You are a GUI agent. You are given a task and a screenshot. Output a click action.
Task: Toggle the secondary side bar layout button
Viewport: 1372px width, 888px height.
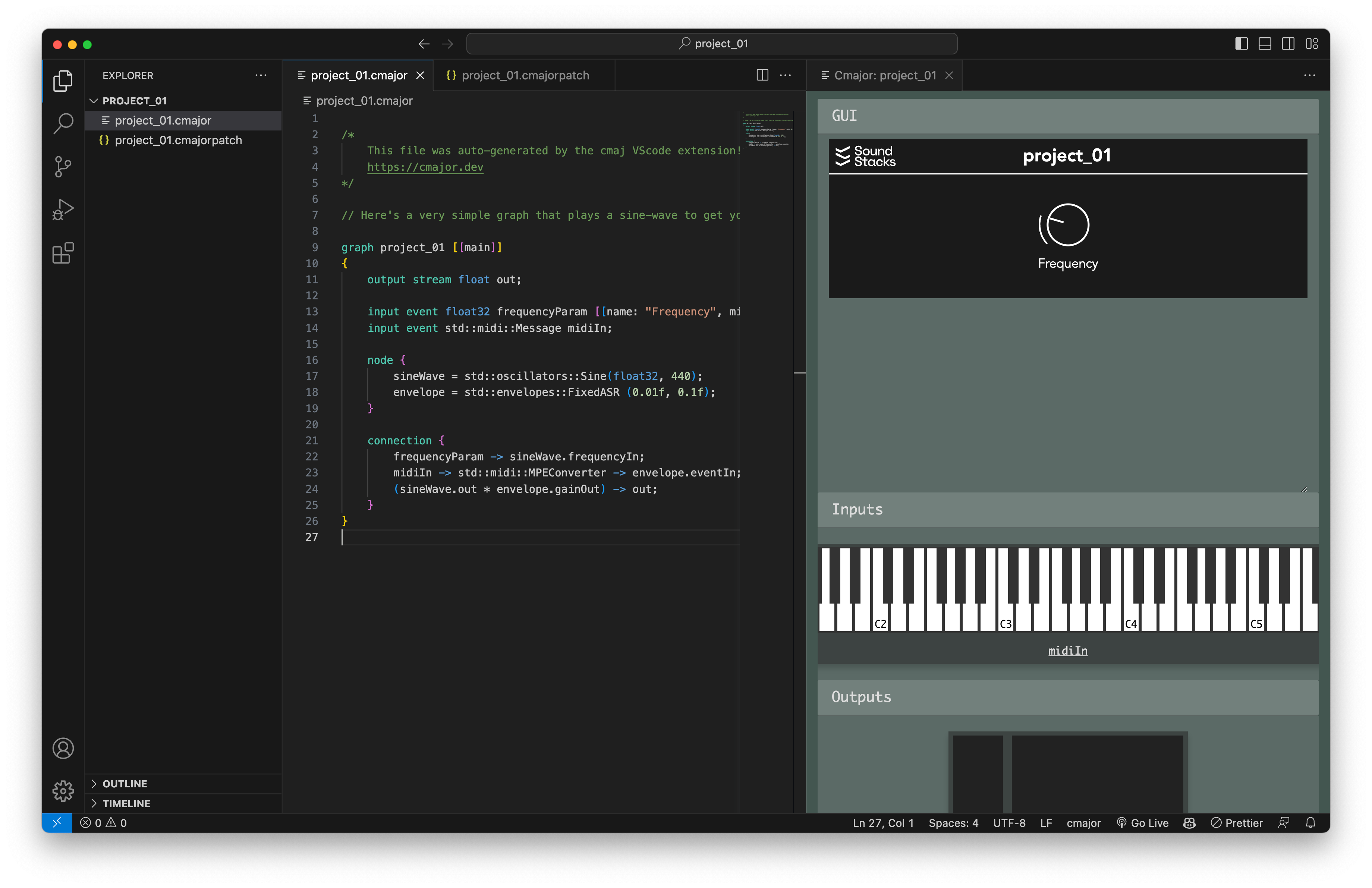(x=1288, y=44)
